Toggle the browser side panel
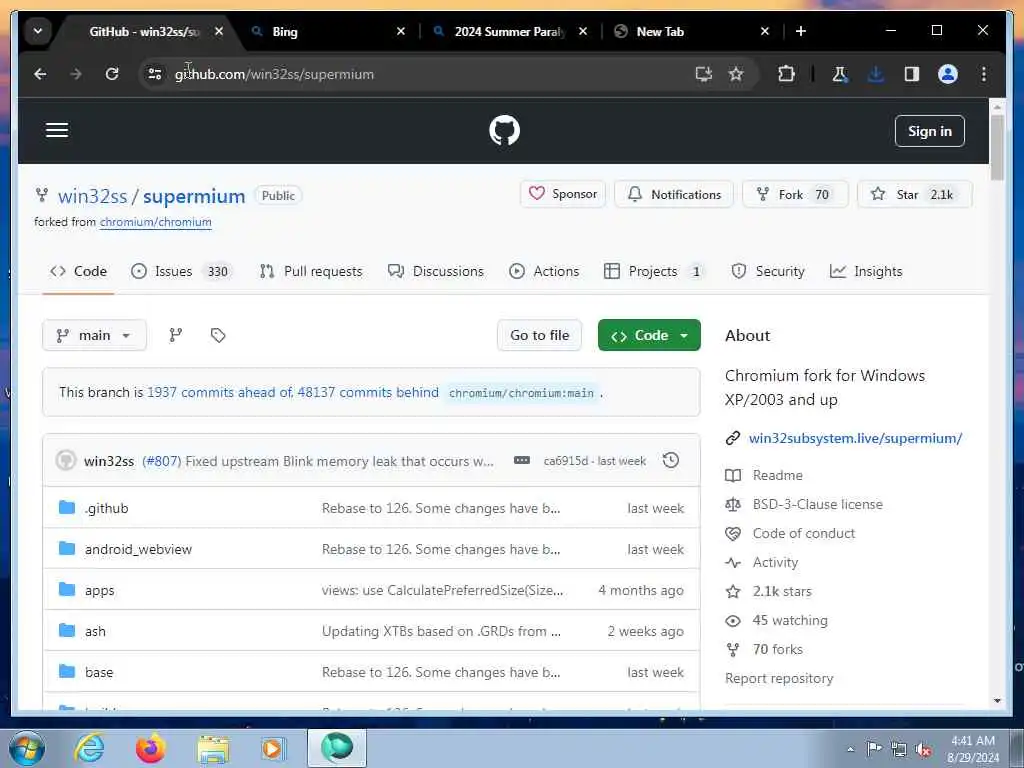The width and height of the screenshot is (1024, 768). tap(912, 74)
